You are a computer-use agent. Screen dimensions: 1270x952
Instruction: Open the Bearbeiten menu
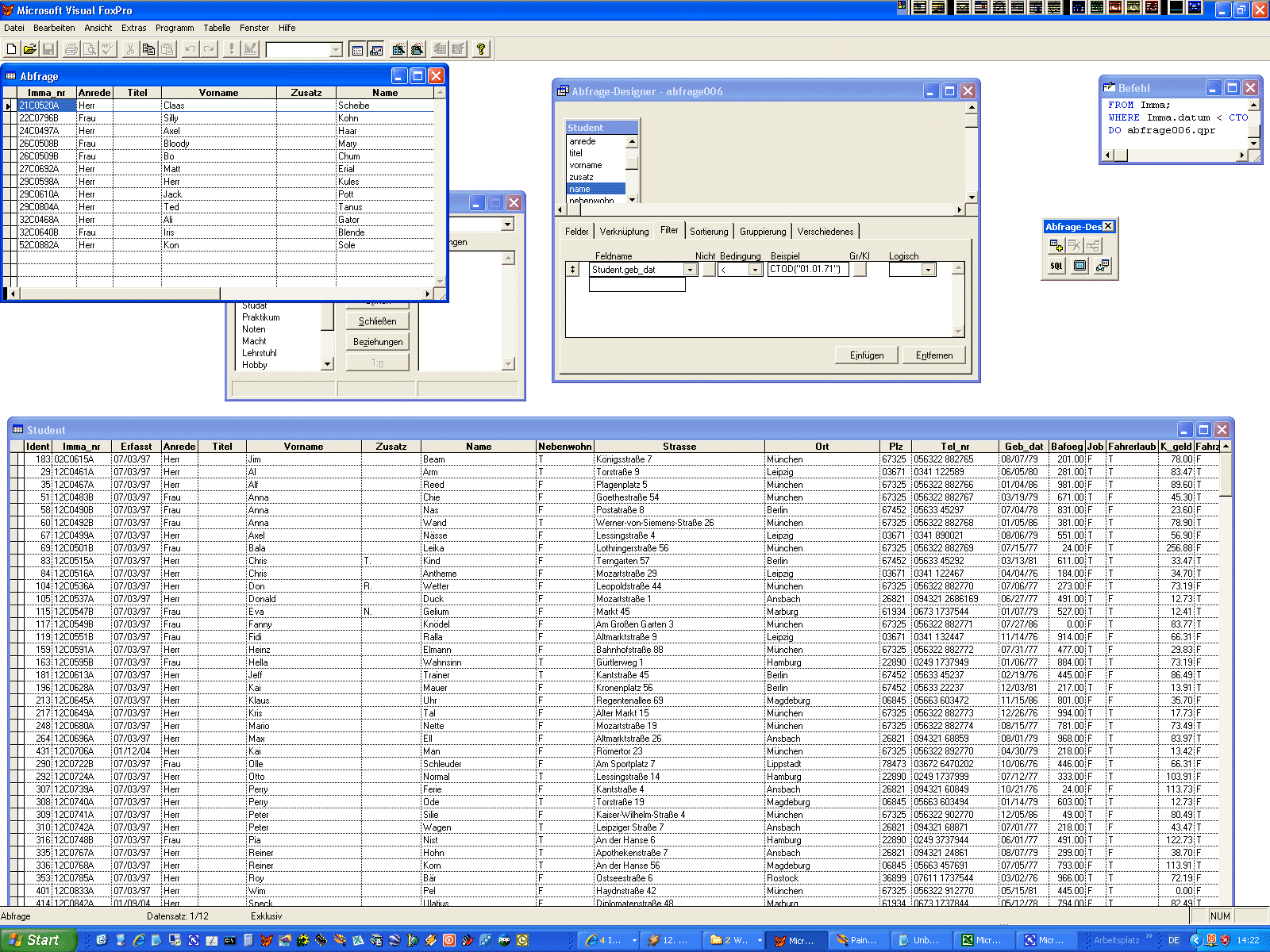54,28
